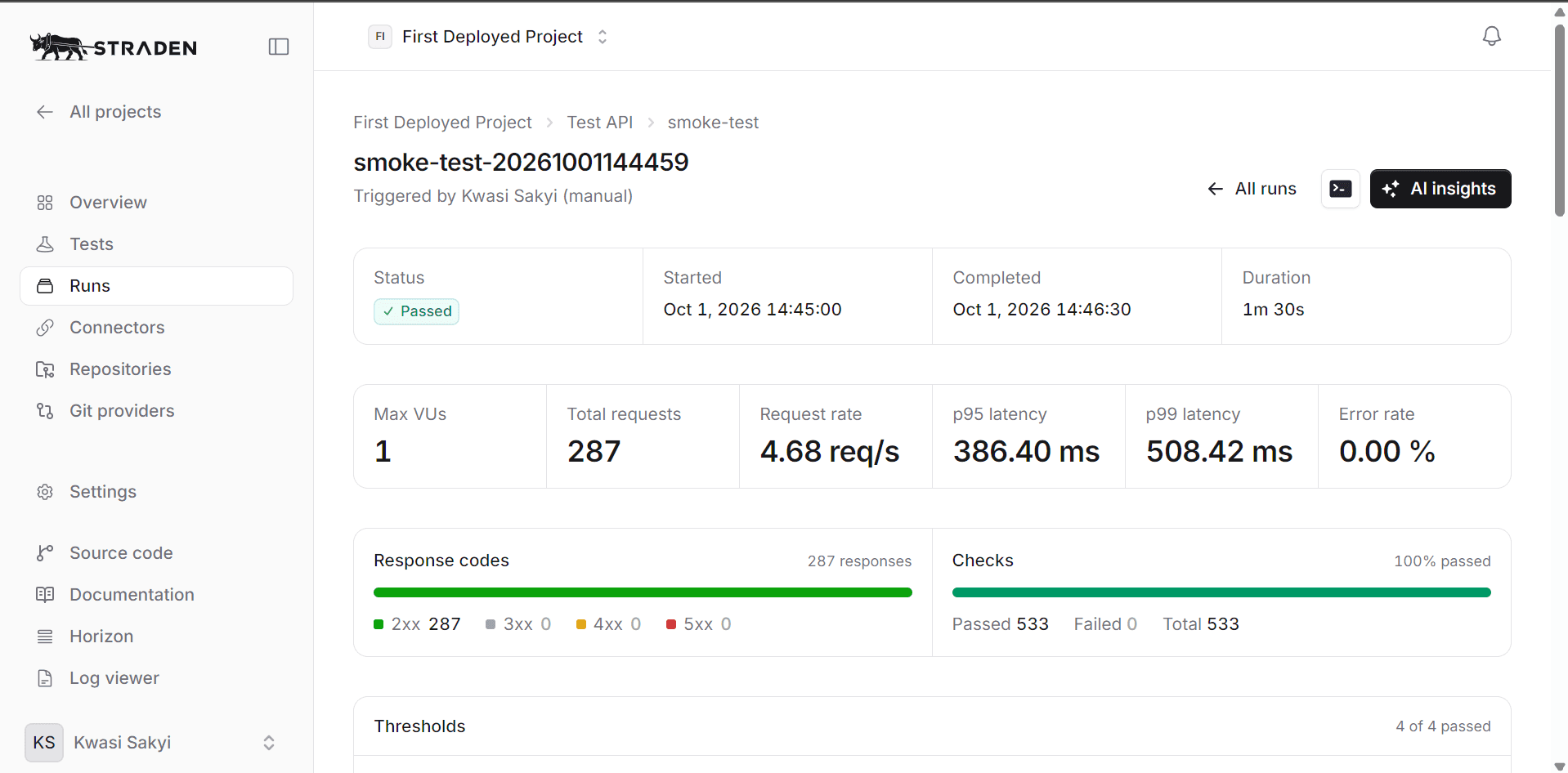
Task: Click the page vertical scrollbar thumb
Action: pos(1560,121)
